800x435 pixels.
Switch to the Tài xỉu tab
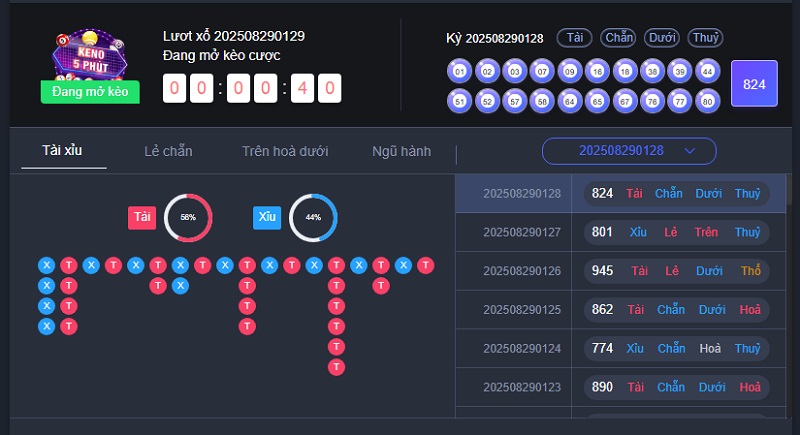pyautogui.click(x=62, y=150)
